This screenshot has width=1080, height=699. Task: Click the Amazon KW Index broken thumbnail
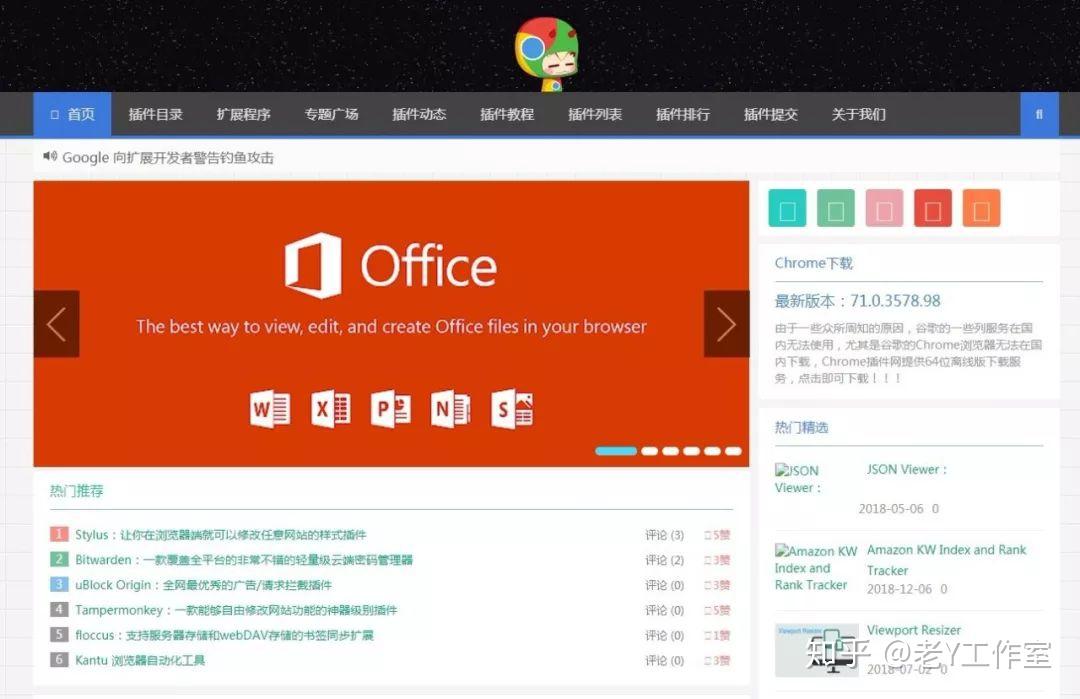coord(816,568)
